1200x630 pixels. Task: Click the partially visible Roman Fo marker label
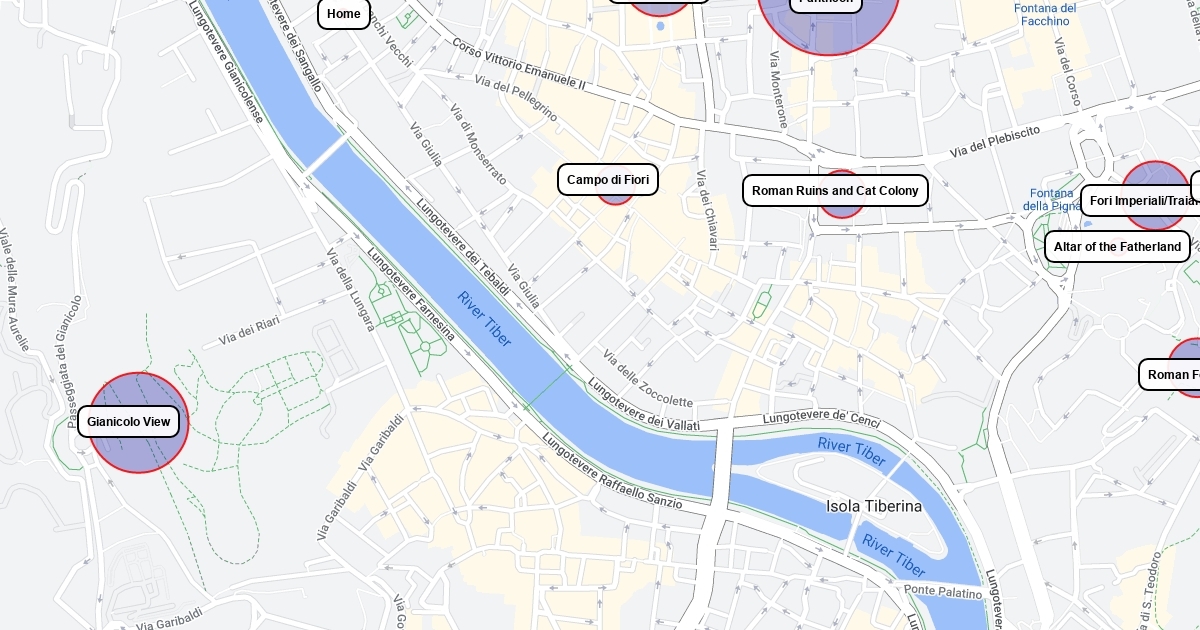(1169, 375)
